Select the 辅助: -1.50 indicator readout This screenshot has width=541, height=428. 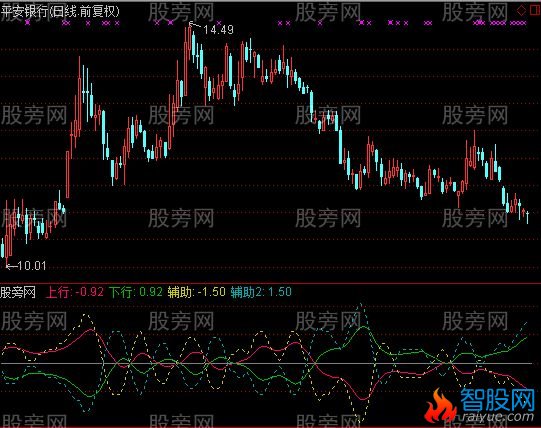point(197,292)
